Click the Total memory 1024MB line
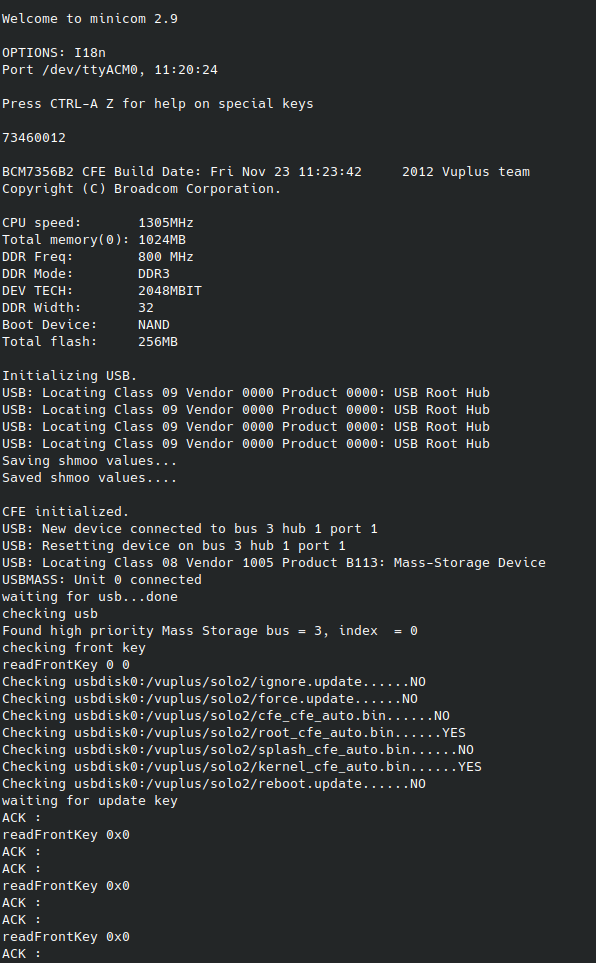This screenshot has width=596, height=963. tap(94, 240)
